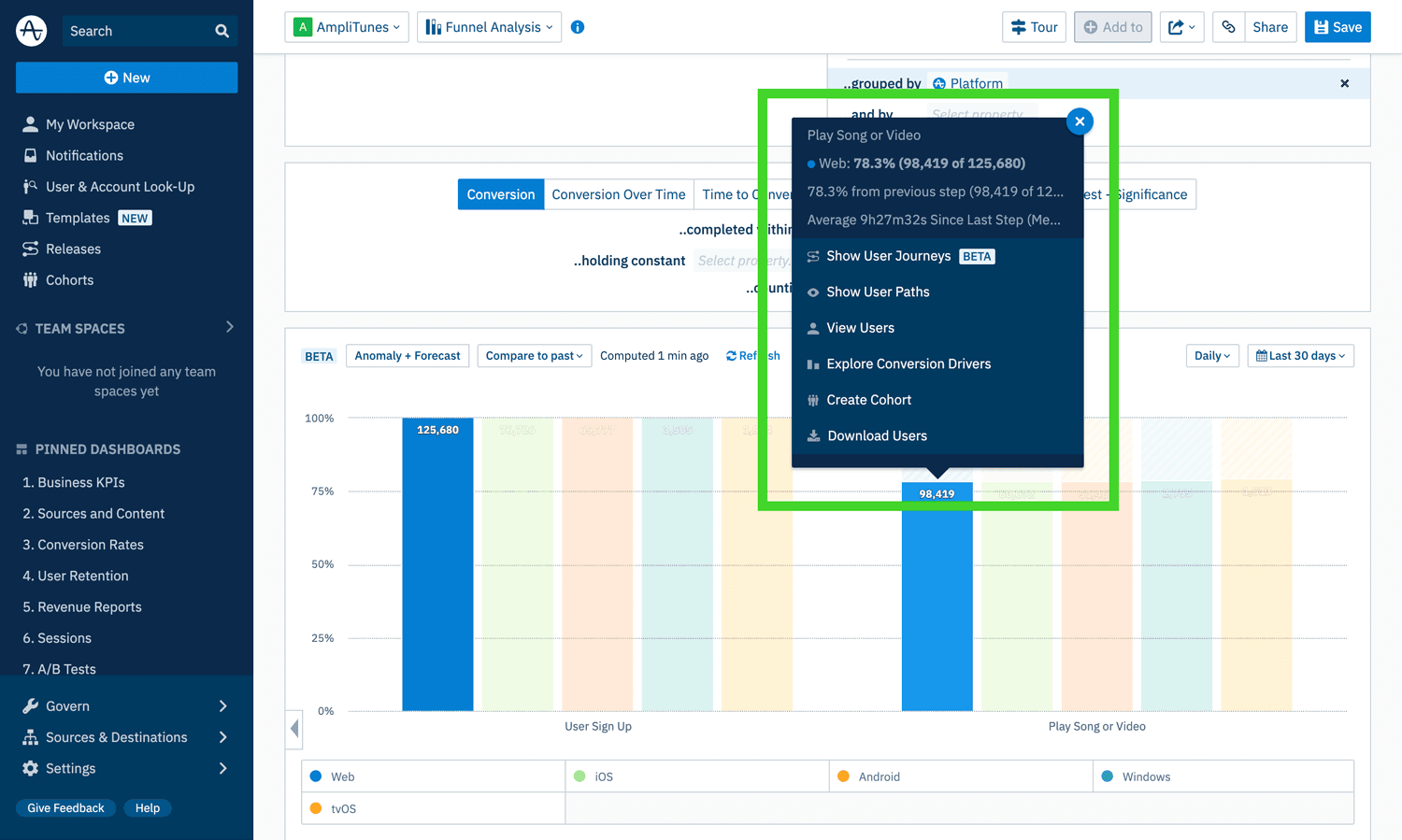The width and height of the screenshot is (1402, 840).
Task: Remove the Platform group-by with X
Action: click(1344, 83)
